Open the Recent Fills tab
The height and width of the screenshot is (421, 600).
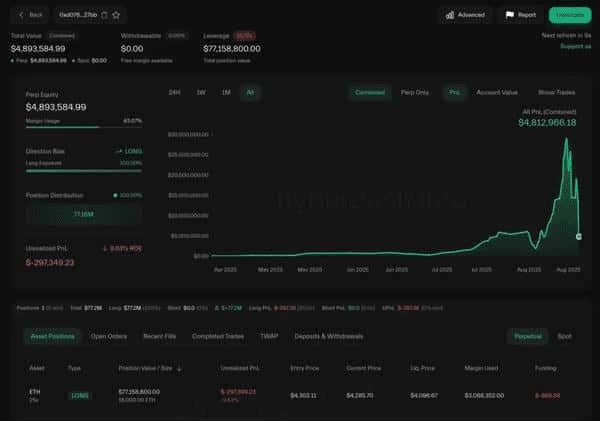coord(160,336)
